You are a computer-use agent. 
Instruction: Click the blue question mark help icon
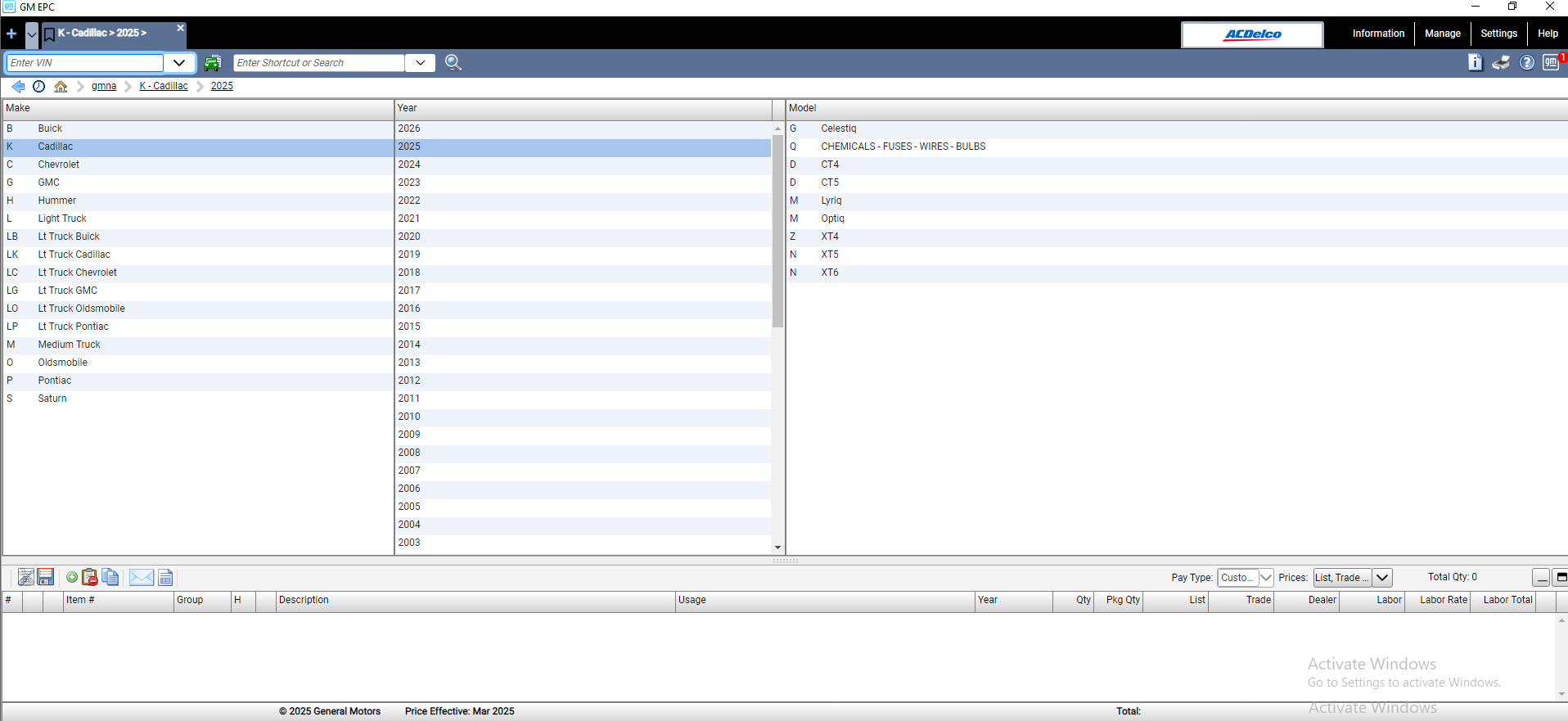coord(1527,63)
